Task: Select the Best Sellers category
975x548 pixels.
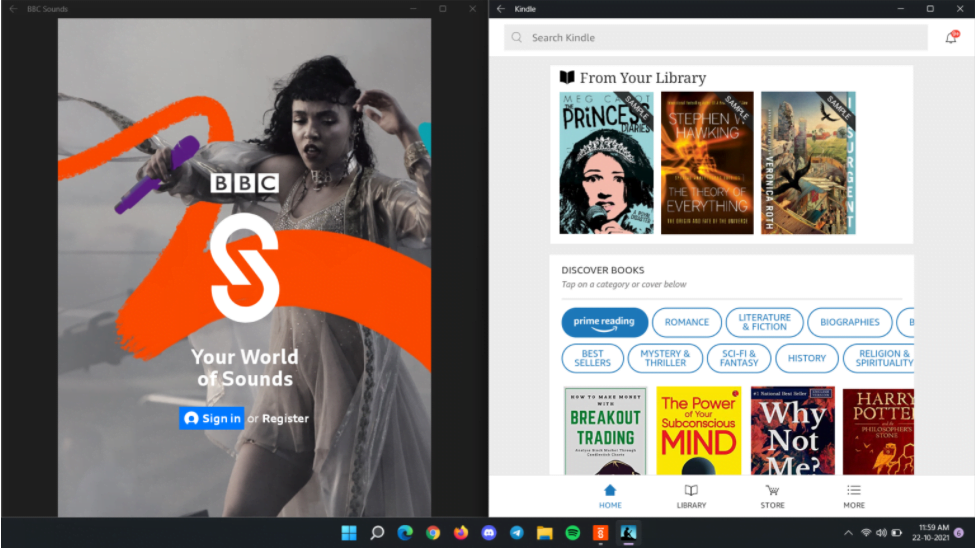Action: tap(592, 358)
